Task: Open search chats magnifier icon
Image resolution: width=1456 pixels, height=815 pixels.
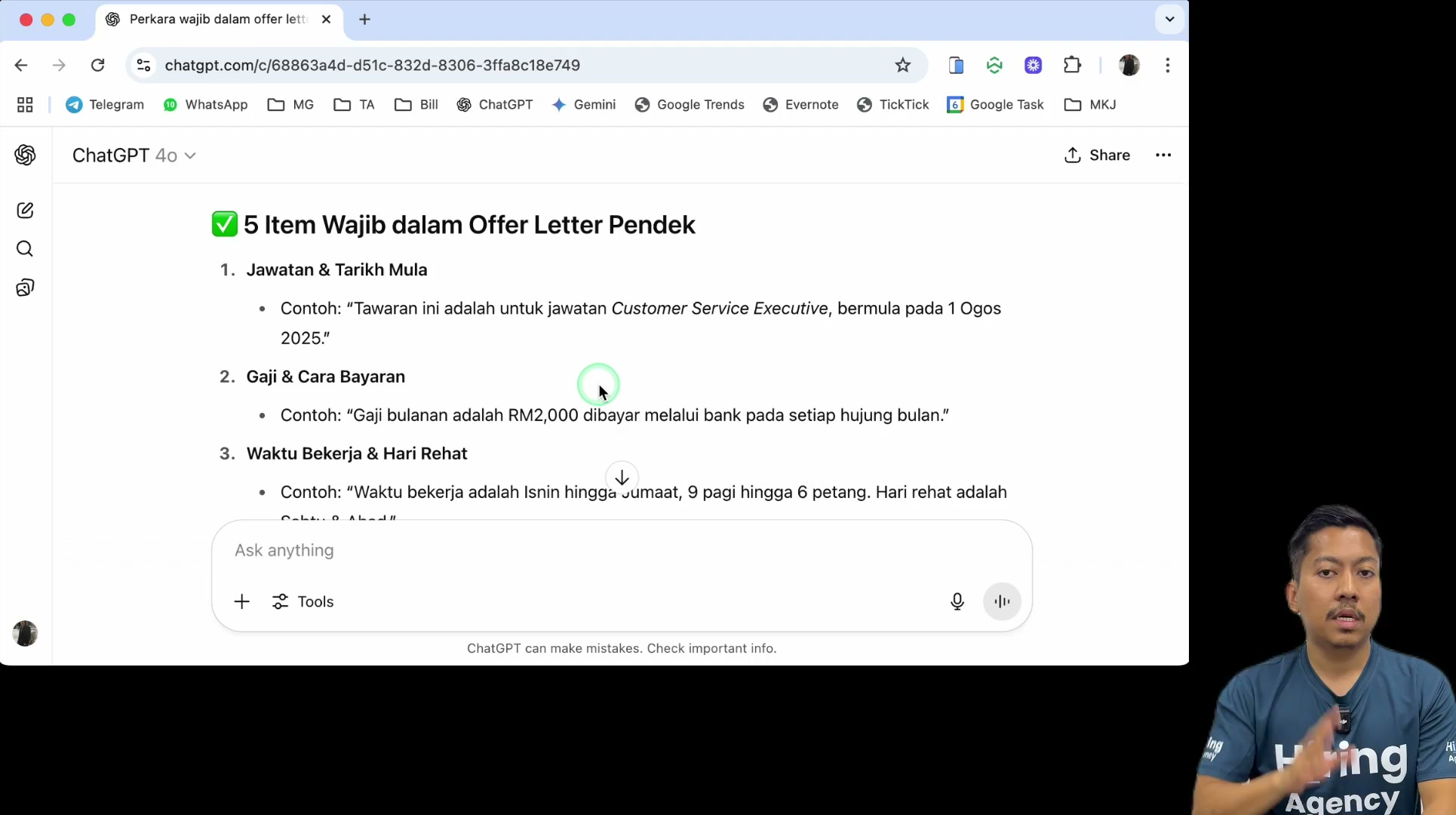Action: (x=25, y=249)
